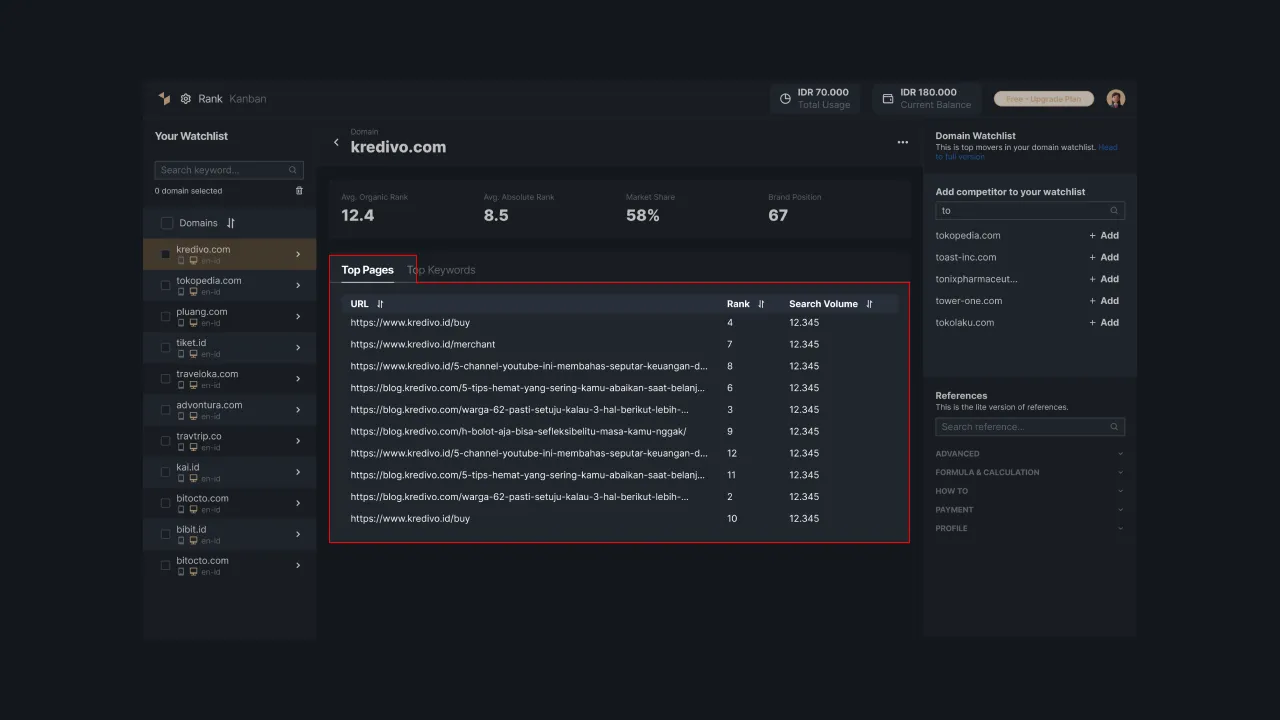Toggle checkbox for bibit.id

click(x=165, y=534)
